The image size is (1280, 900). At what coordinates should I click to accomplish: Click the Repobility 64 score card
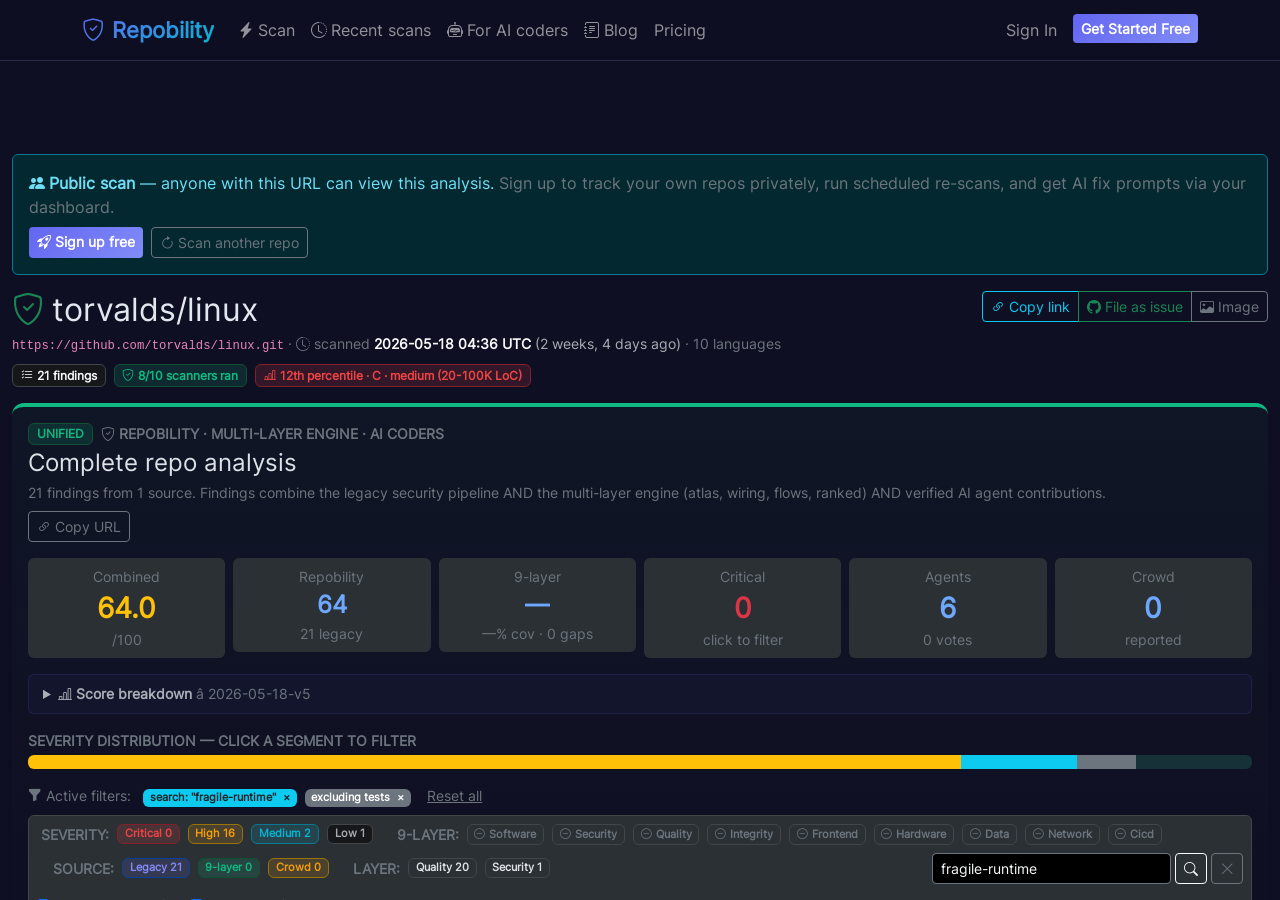[x=332, y=605]
